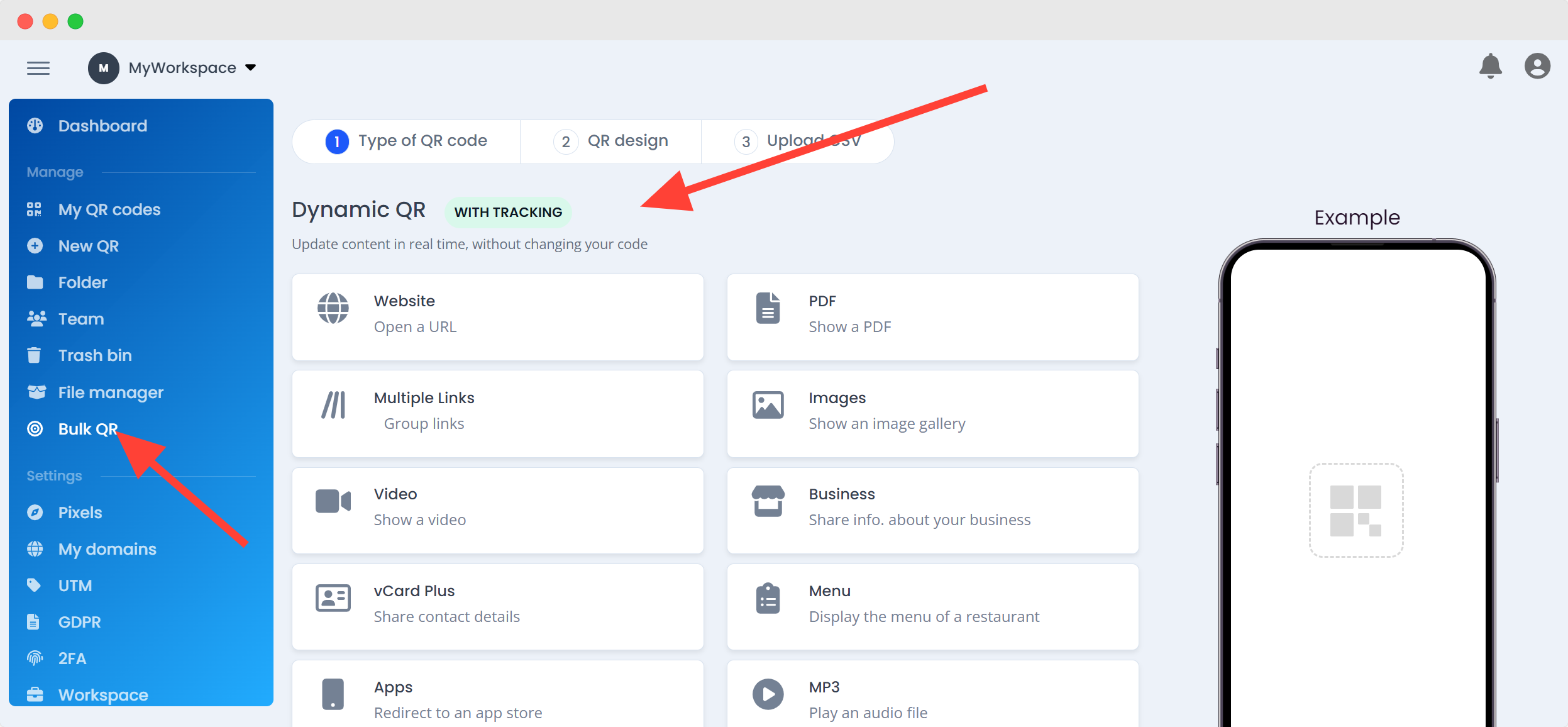Click the WITH TRACKING badge
The width and height of the screenshot is (1568, 727).
(507, 212)
